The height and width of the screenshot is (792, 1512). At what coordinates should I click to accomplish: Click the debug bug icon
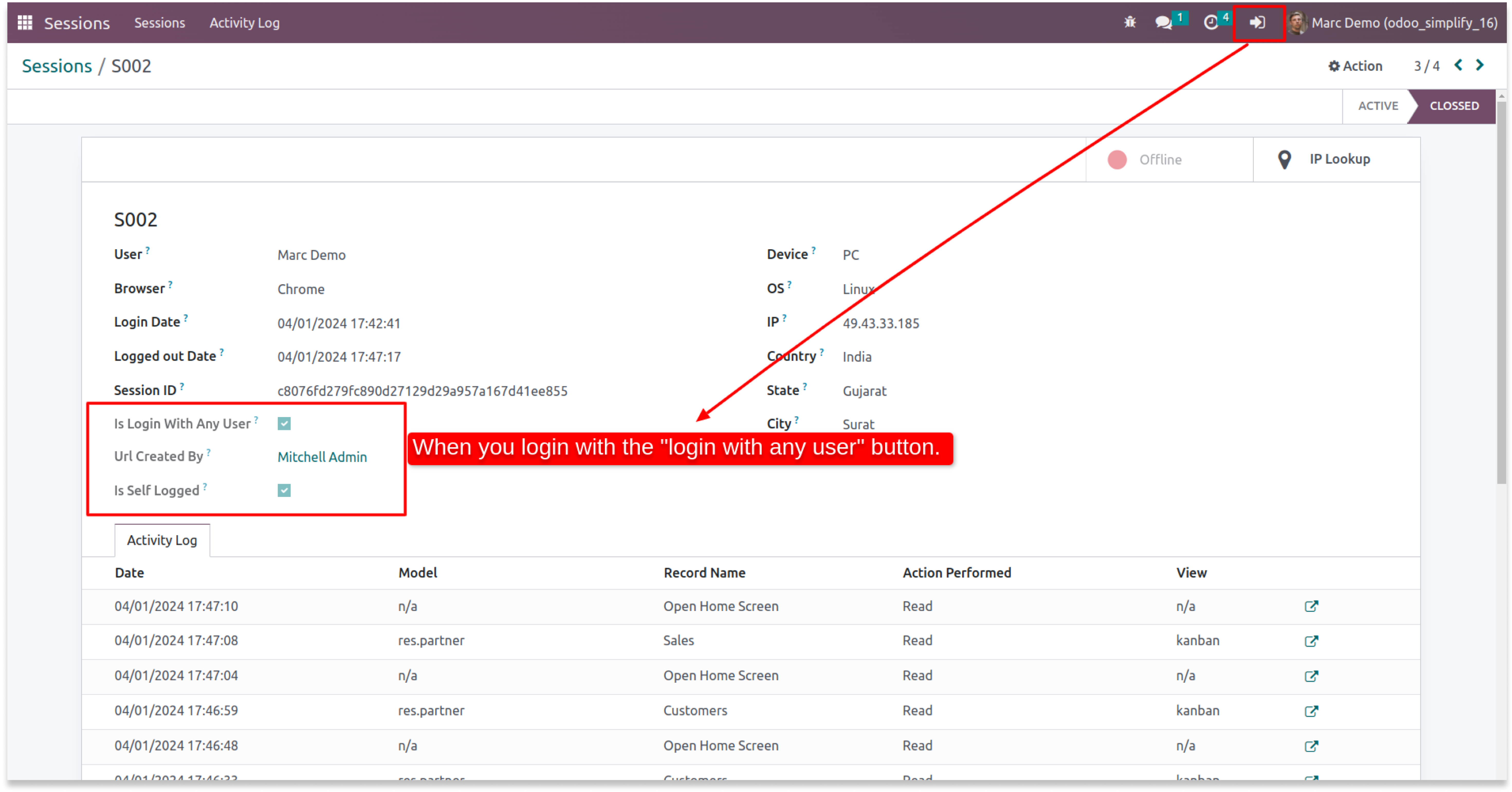1130,22
